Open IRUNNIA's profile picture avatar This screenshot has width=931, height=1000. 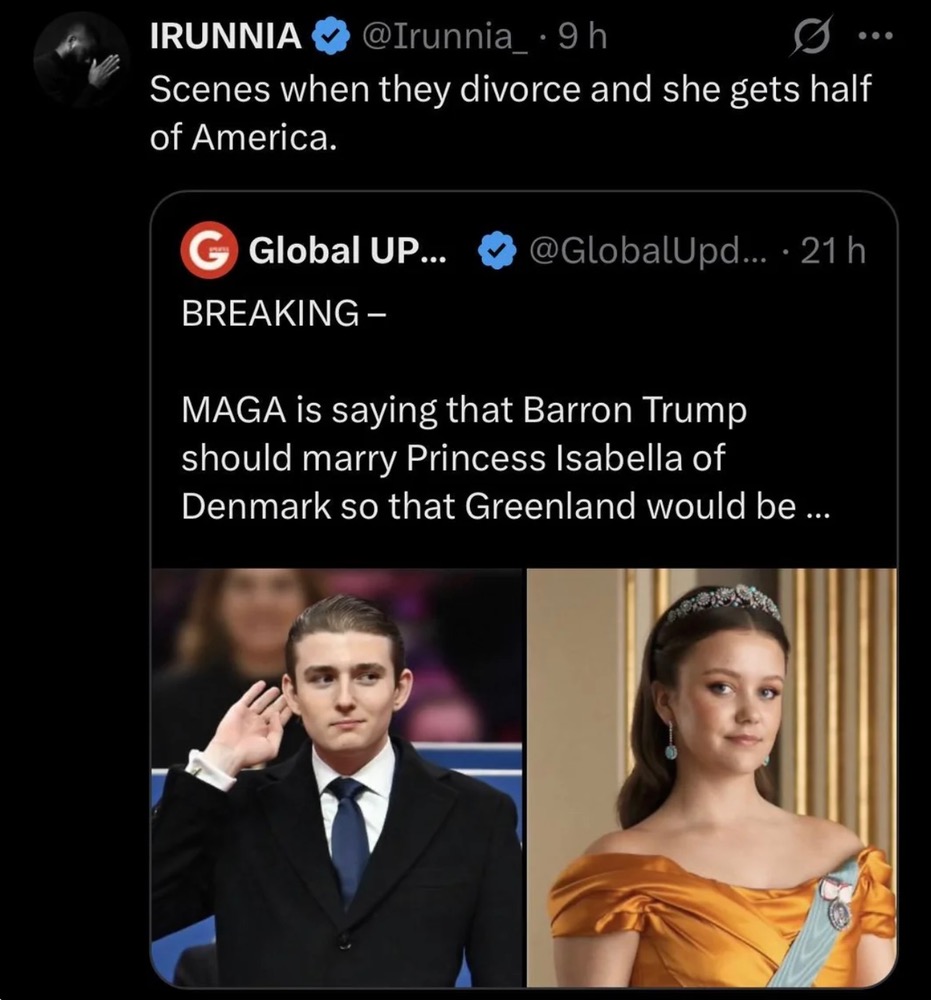coord(79,62)
